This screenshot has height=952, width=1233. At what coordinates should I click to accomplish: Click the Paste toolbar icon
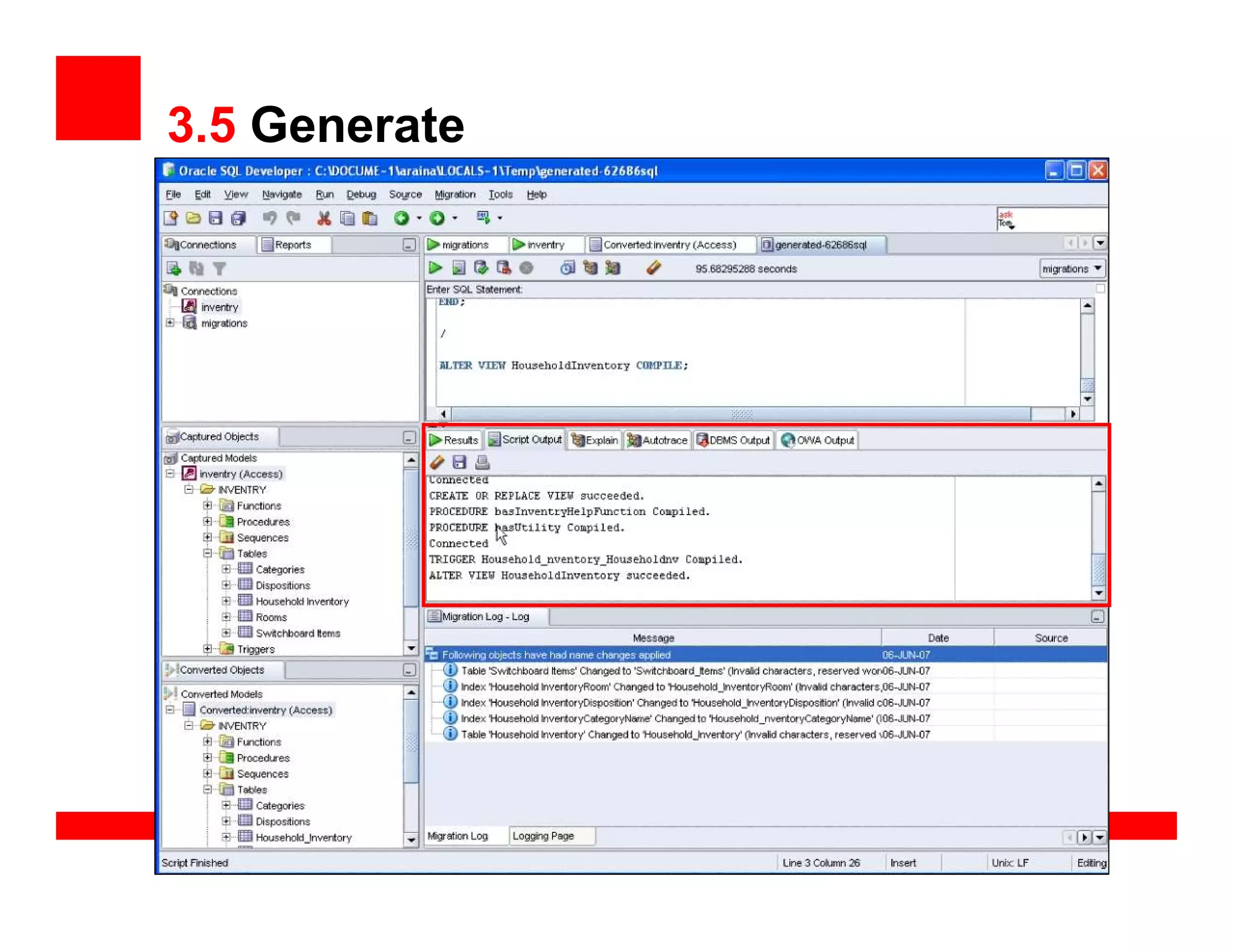pyautogui.click(x=370, y=218)
